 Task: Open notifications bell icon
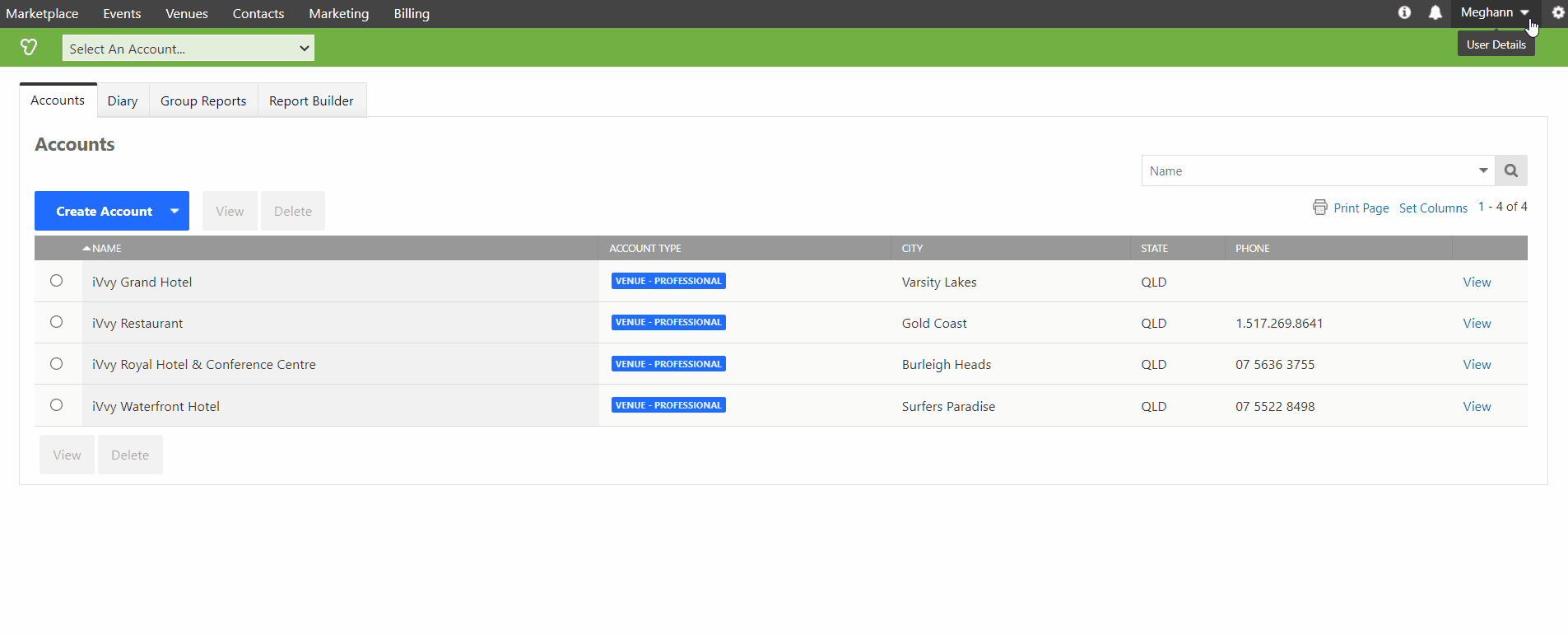tap(1435, 12)
